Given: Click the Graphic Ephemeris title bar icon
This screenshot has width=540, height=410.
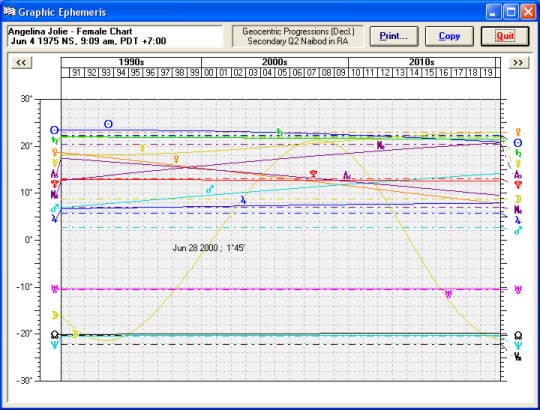Looking at the screenshot, I should pos(9,12).
